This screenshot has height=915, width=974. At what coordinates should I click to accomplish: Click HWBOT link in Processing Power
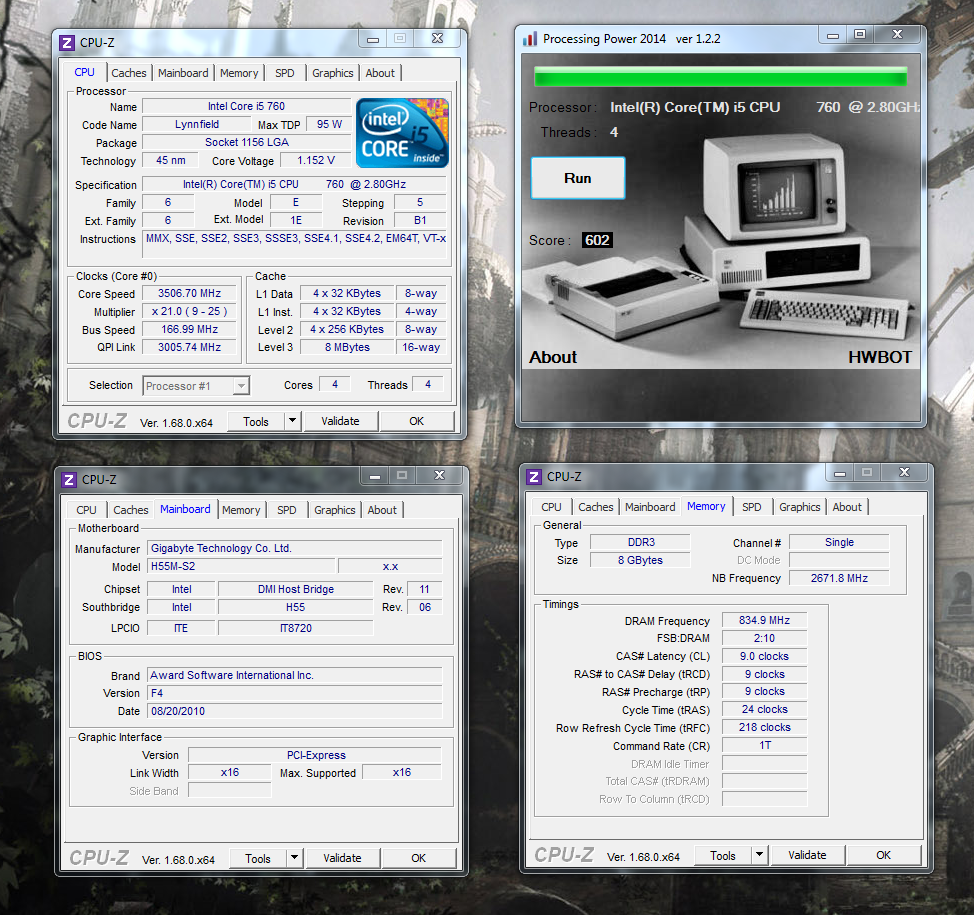click(x=880, y=357)
